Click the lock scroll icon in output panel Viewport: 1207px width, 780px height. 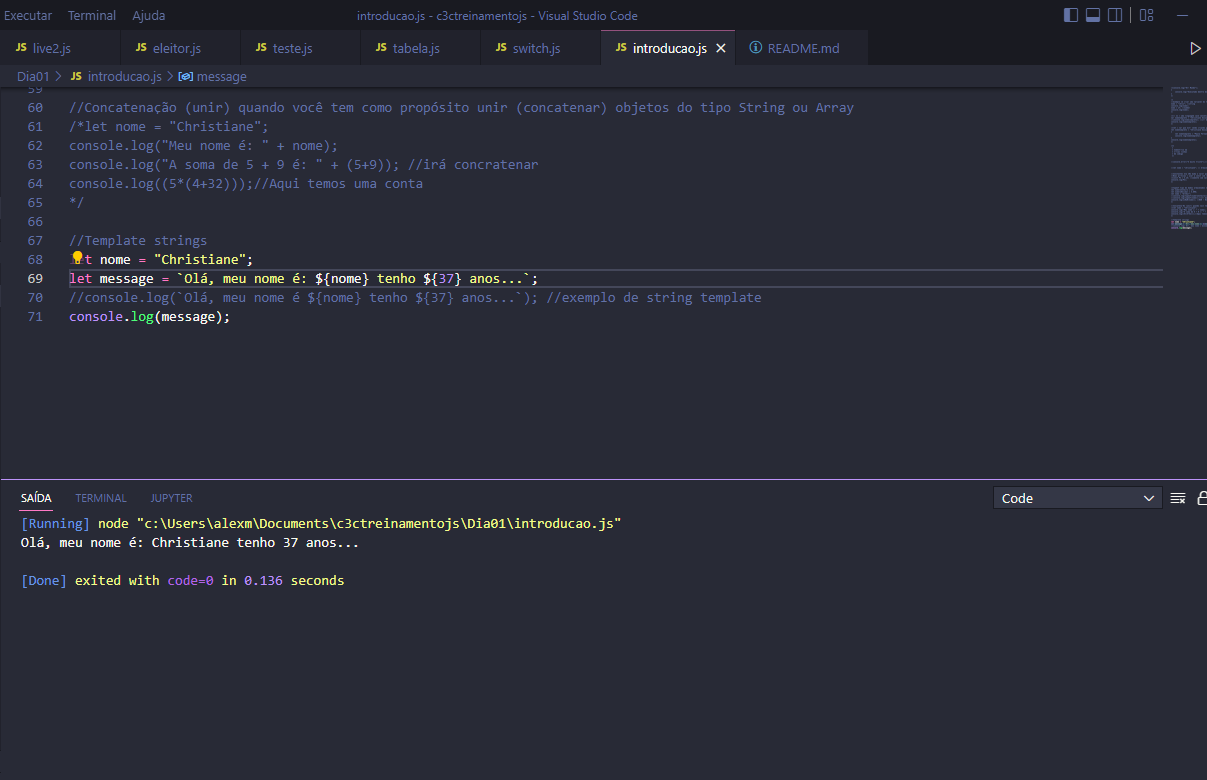[x=1201, y=497]
